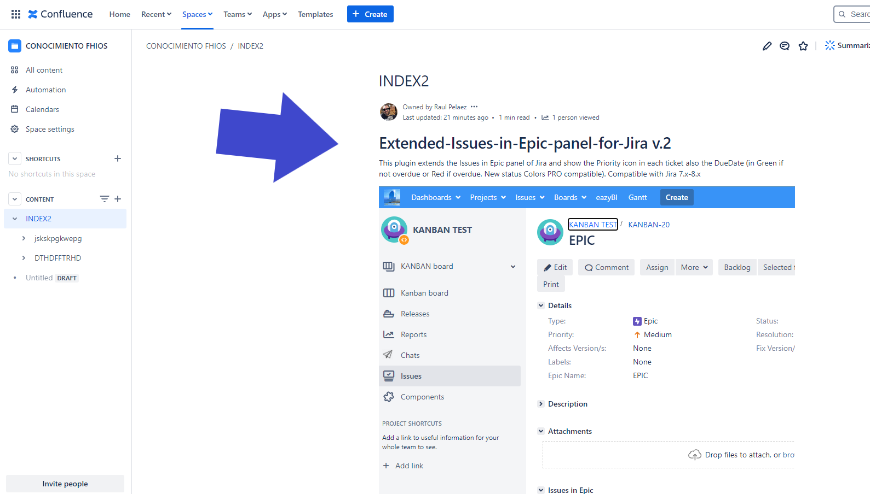Click the Extended-Issues-in-Epic-panel-for-Jira v.2 heading
The height and width of the screenshot is (494, 870).
525,143
